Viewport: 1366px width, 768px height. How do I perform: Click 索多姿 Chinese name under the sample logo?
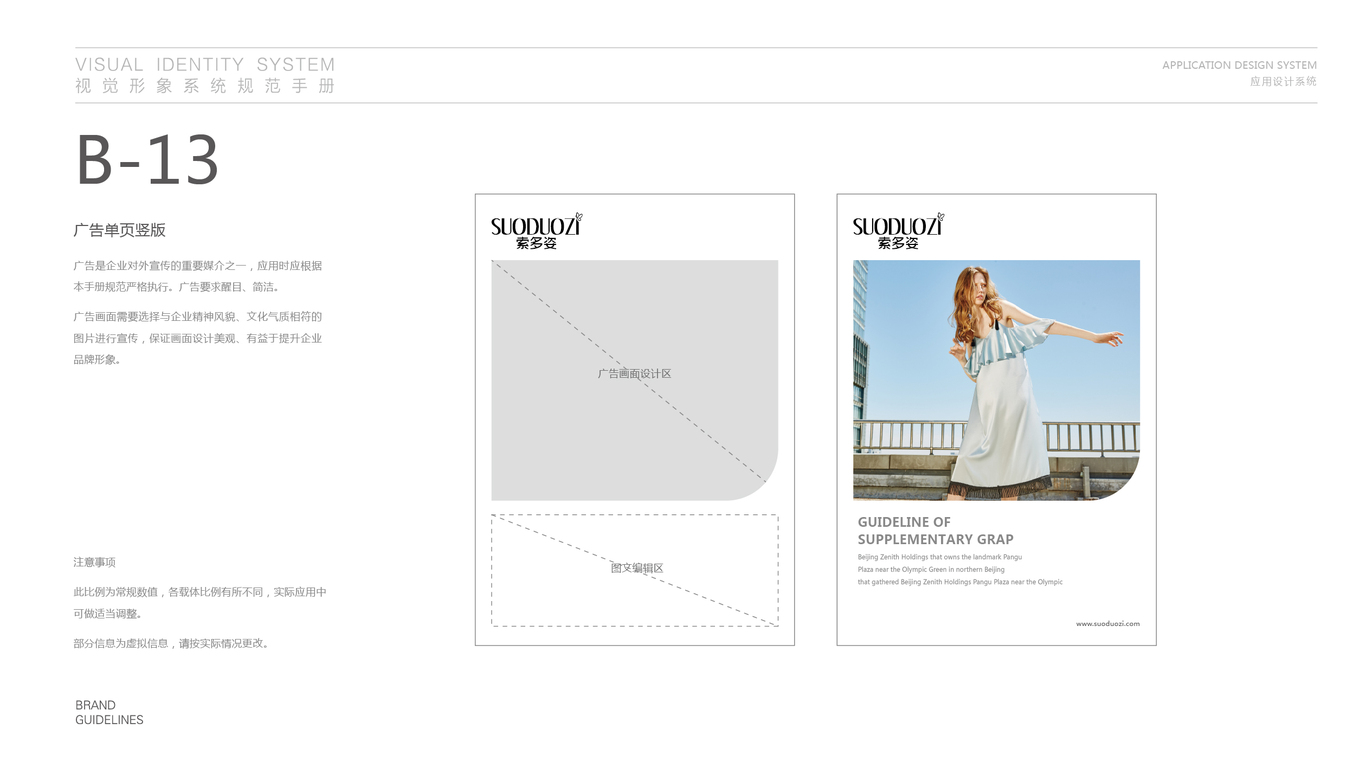tap(898, 243)
